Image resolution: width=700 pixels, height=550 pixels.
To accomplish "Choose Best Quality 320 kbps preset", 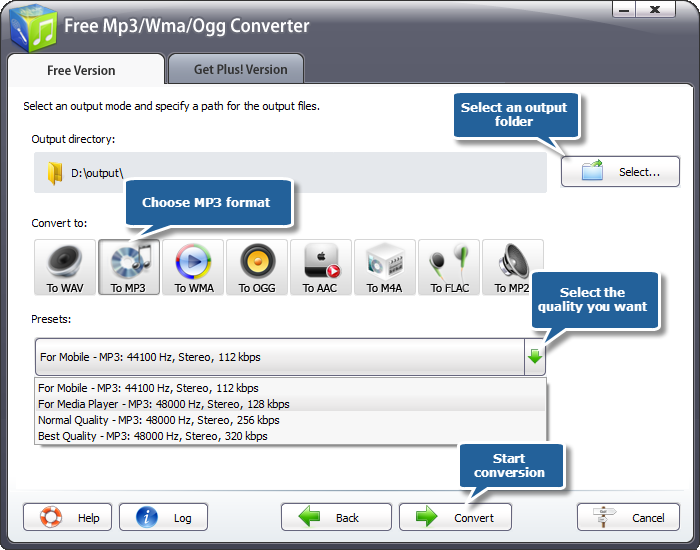I will point(290,436).
